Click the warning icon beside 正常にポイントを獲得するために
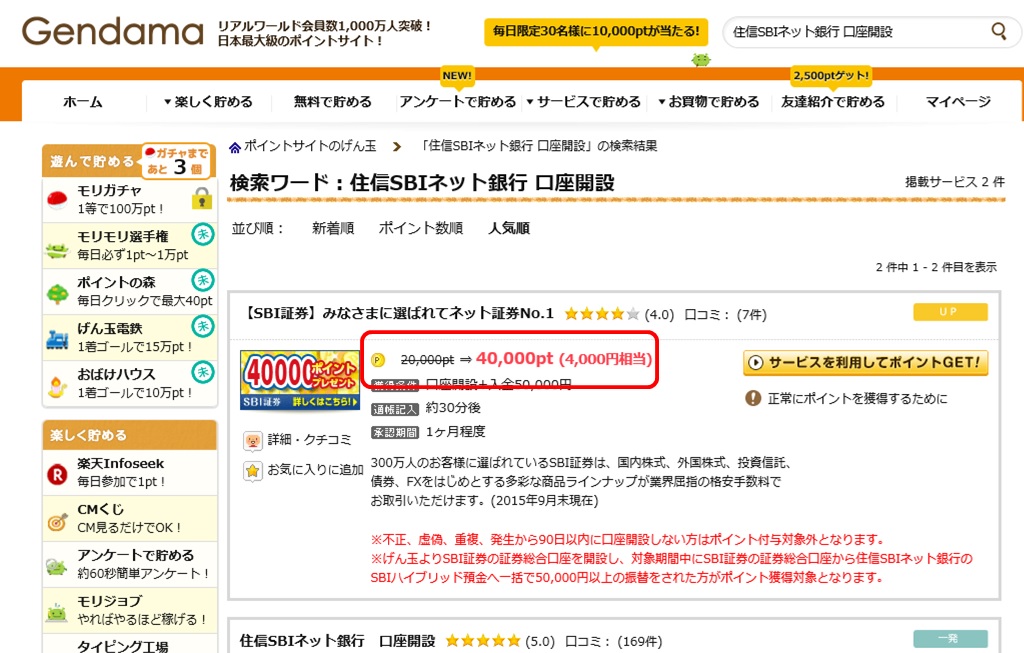Image resolution: width=1024 pixels, height=653 pixels. pos(753,398)
